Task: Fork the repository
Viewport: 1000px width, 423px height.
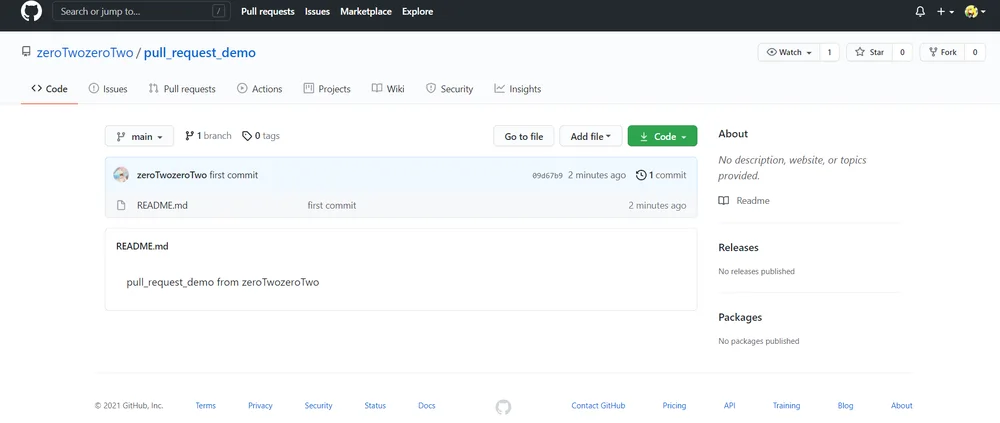Action: pyautogui.click(x=943, y=52)
